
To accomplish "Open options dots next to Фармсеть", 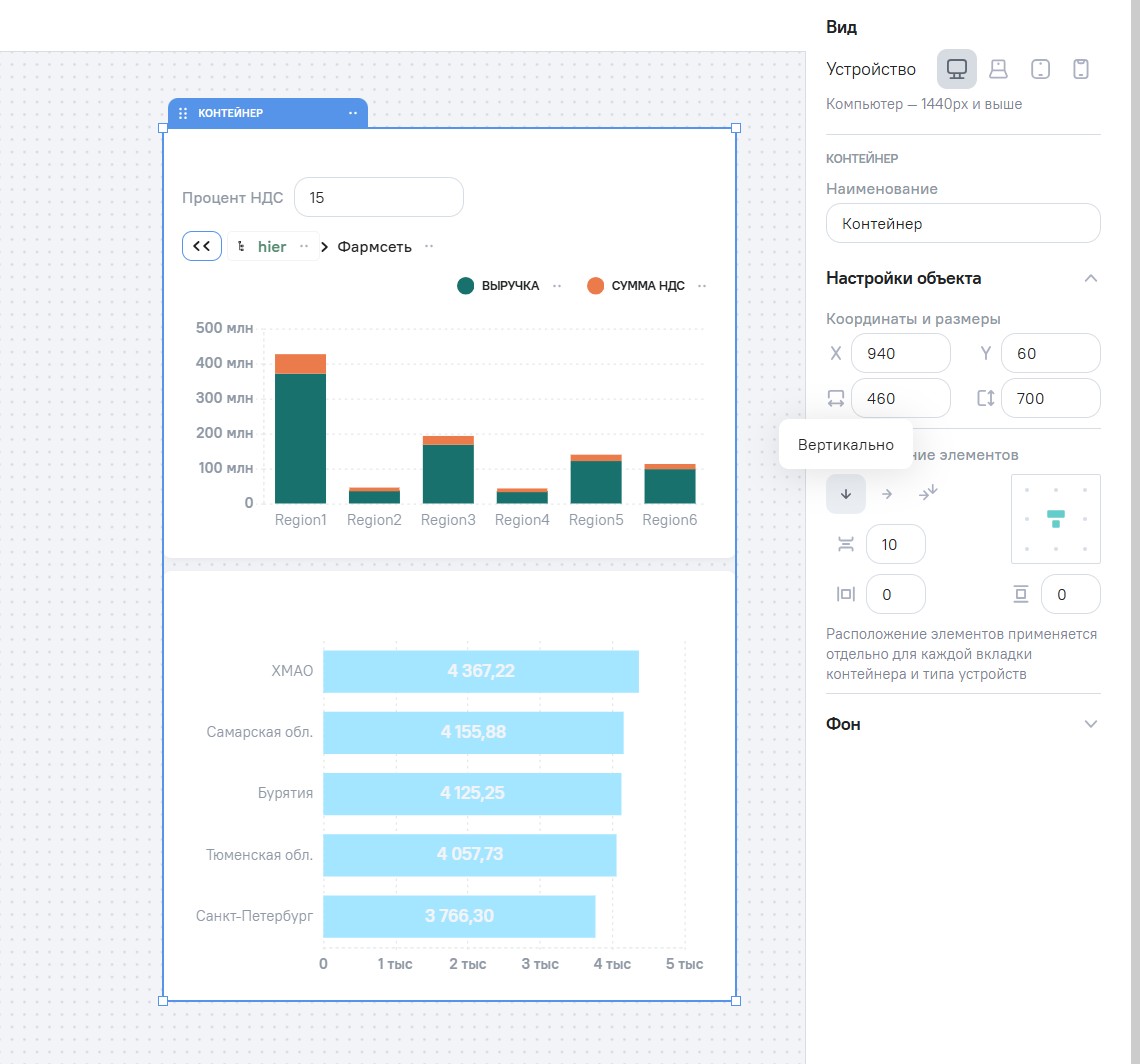I will pos(429,246).
